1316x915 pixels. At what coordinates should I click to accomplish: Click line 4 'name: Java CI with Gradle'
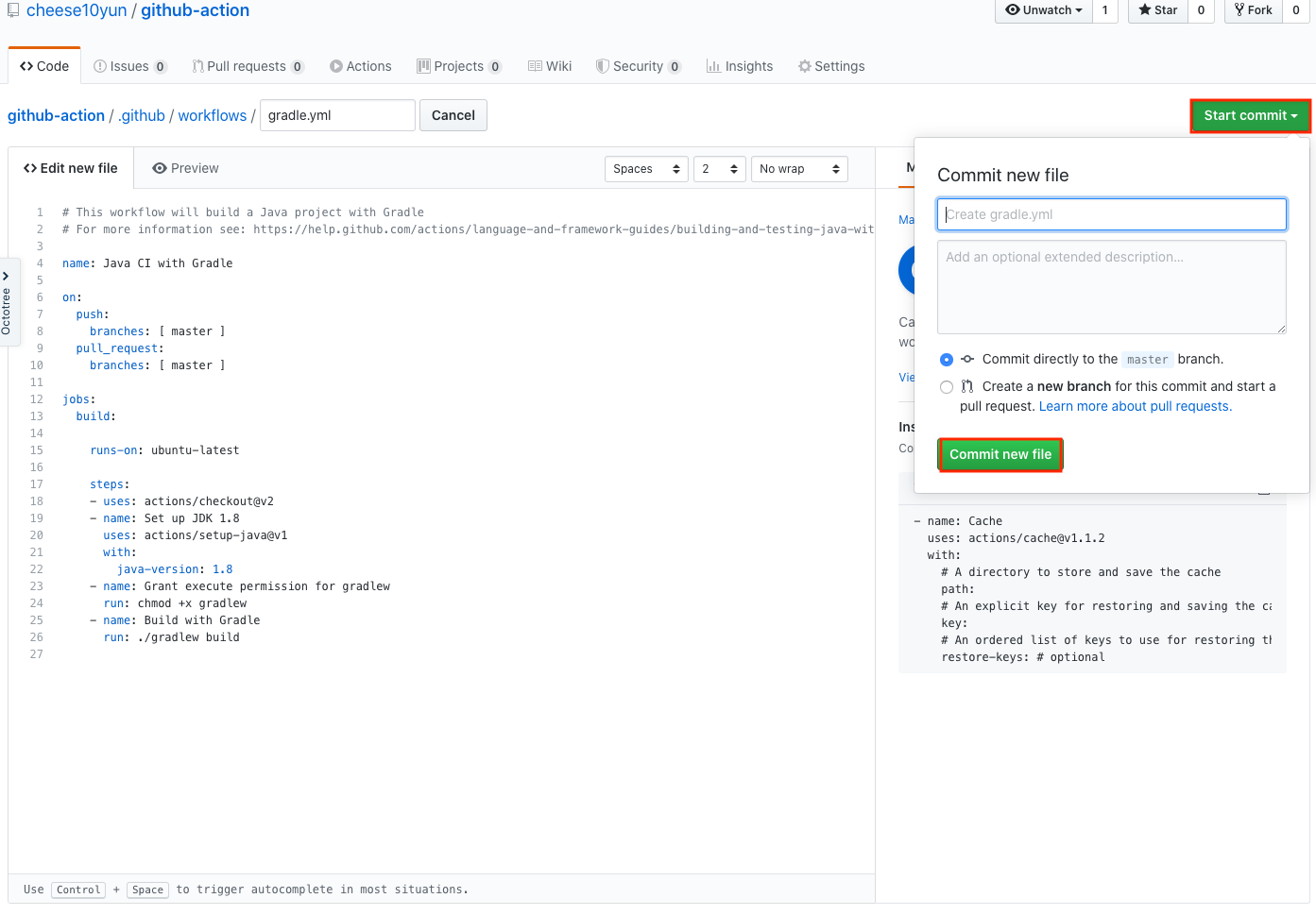pos(147,263)
